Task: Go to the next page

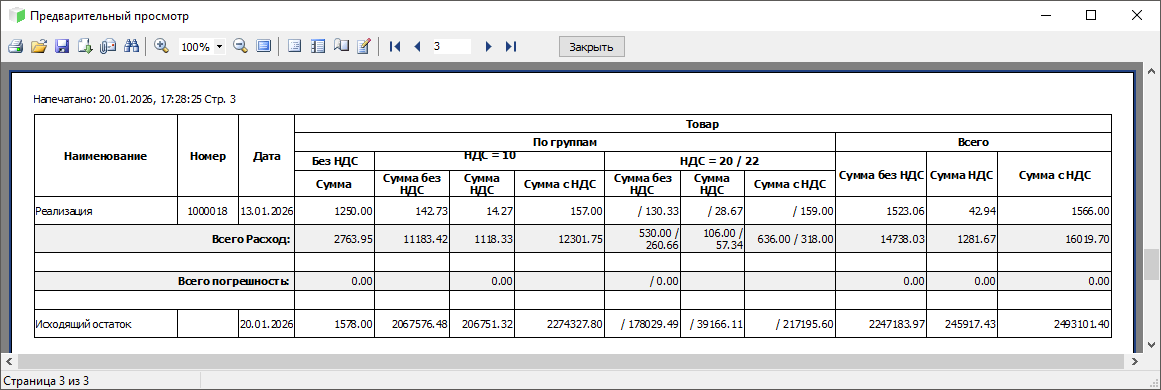Action: click(488, 47)
